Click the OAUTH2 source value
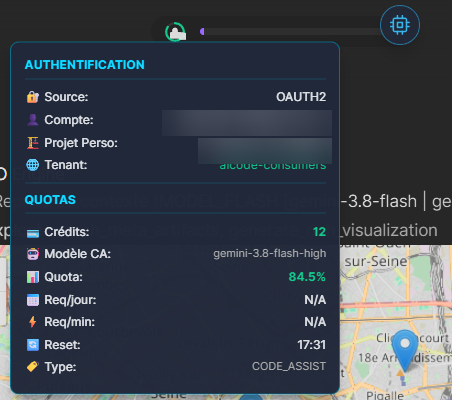The image size is (452, 400). coord(301,97)
